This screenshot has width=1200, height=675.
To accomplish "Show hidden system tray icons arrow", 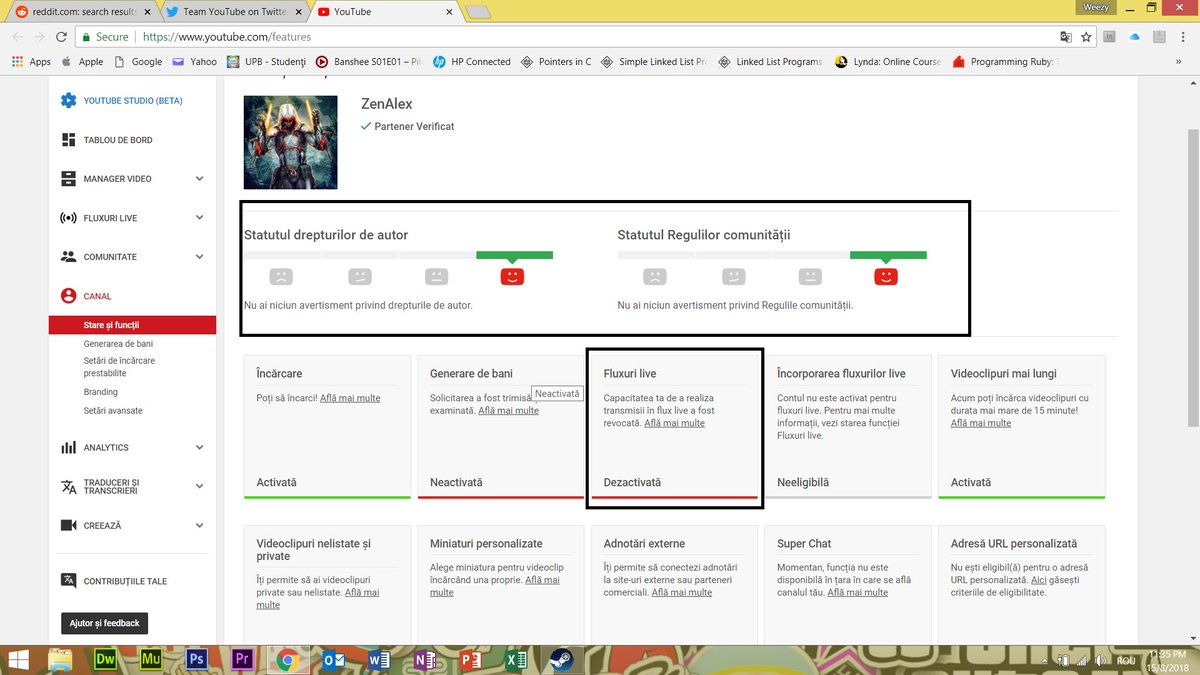I will [1046, 660].
